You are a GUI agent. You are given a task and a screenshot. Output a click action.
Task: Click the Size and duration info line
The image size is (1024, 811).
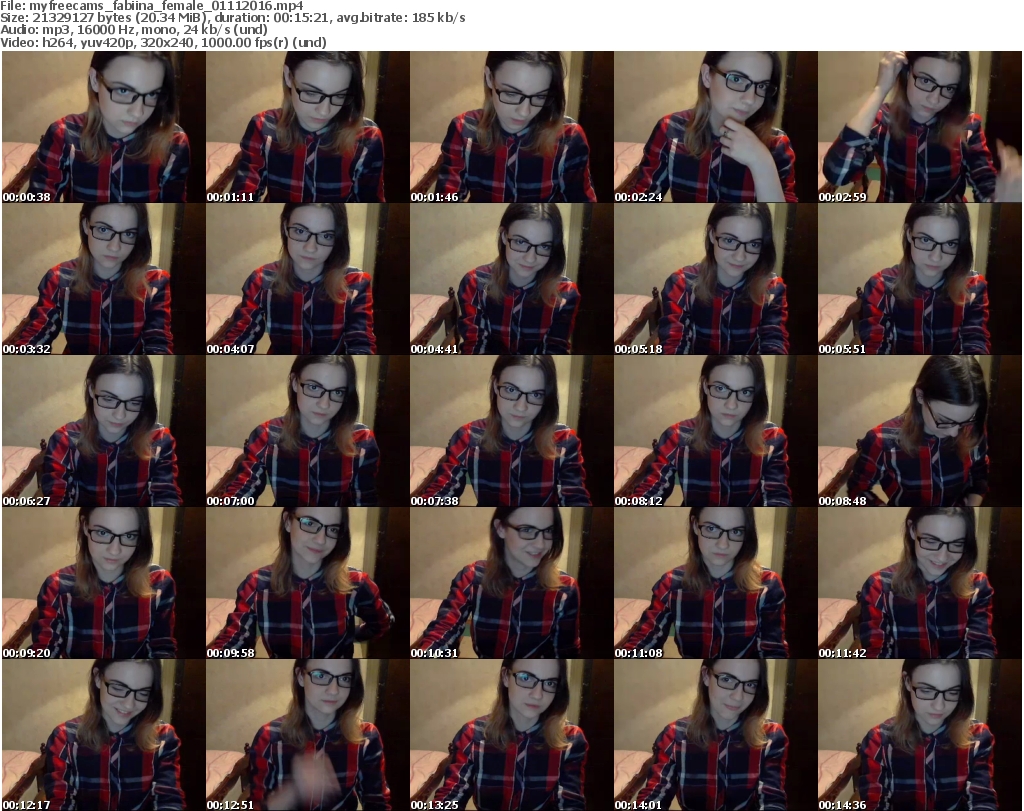click(x=232, y=18)
